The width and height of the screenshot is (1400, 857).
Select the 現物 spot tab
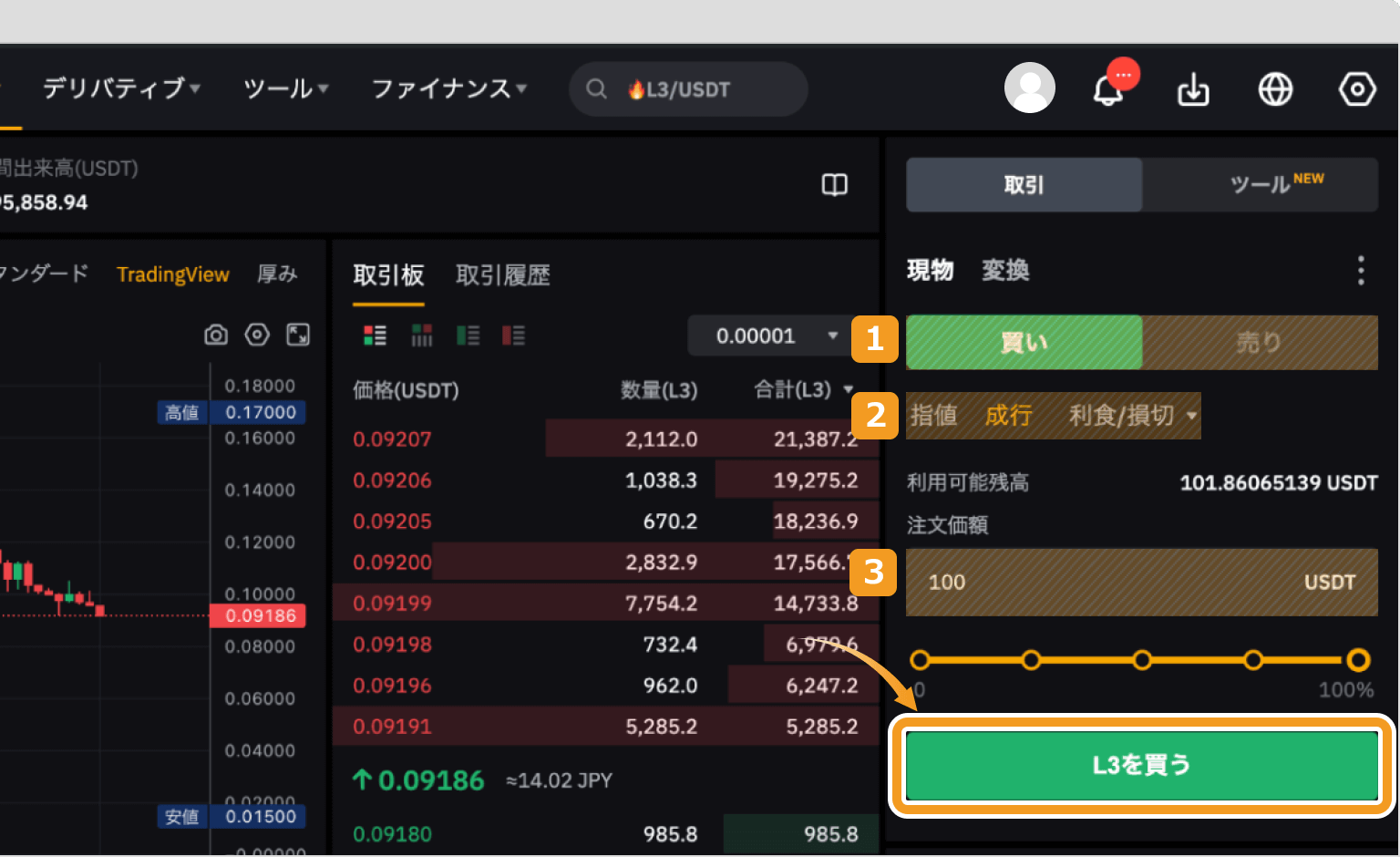coord(931,270)
